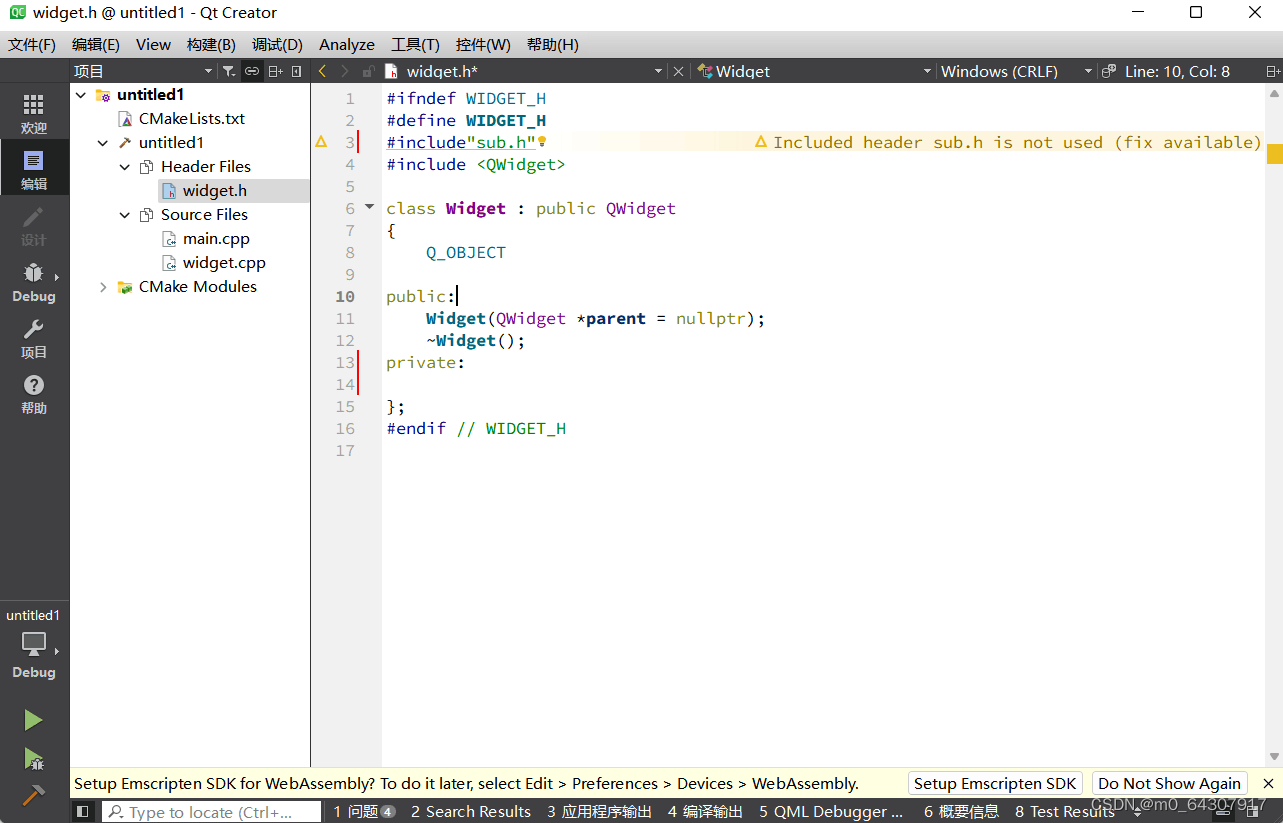Open the 编辑(E) menu
This screenshot has height=823, width=1283.
(x=96, y=45)
